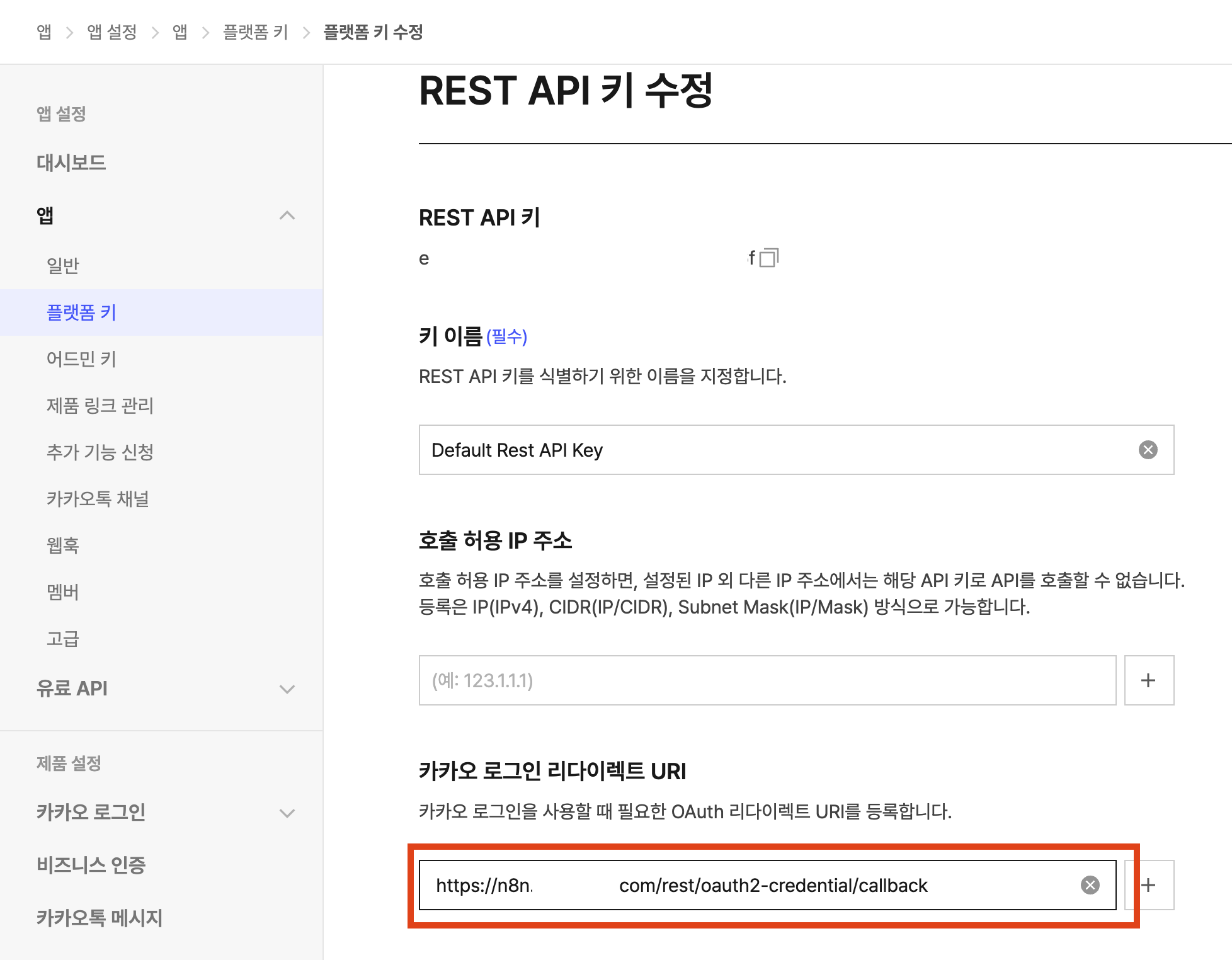Image resolution: width=1232 pixels, height=960 pixels.
Task: Open 비즈니스 인증 in the sidebar
Action: [x=91, y=865]
